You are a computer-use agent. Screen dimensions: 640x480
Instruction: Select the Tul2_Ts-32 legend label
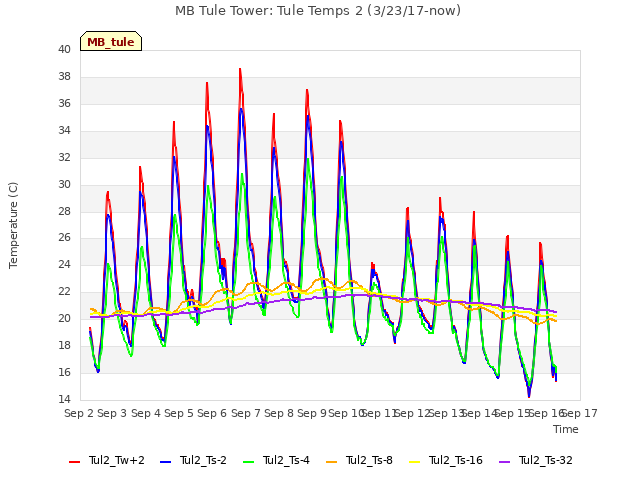coord(546,460)
